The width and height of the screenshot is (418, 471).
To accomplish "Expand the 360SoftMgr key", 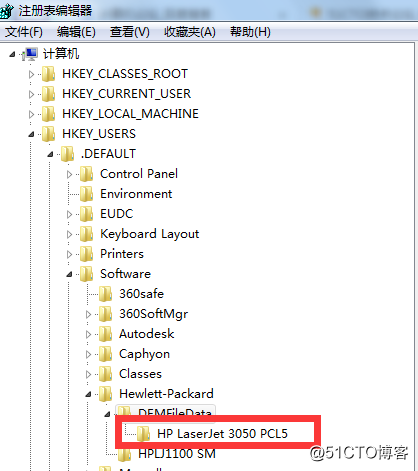I will pyautogui.click(x=88, y=314).
